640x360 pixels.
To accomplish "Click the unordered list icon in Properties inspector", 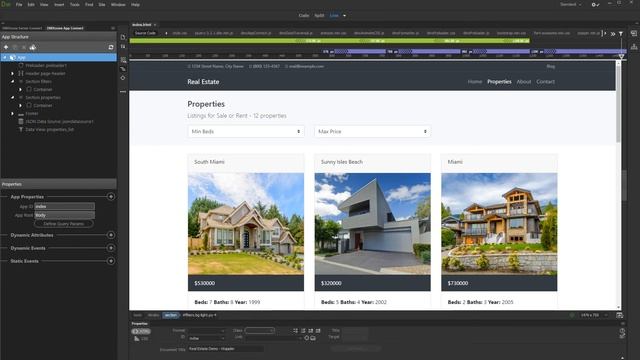I will point(296,331).
